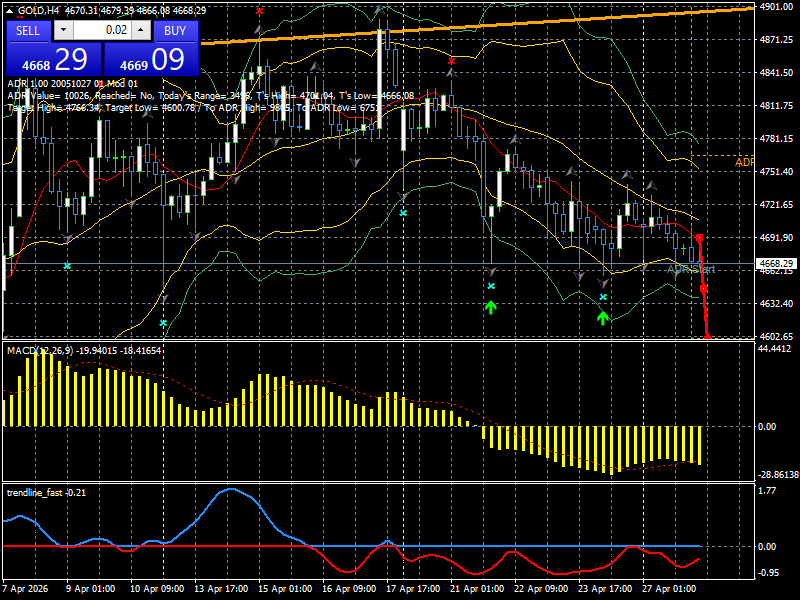The image size is (800, 600).
Task: Focus the 0.02 volume input field
Action: pyautogui.click(x=102, y=30)
